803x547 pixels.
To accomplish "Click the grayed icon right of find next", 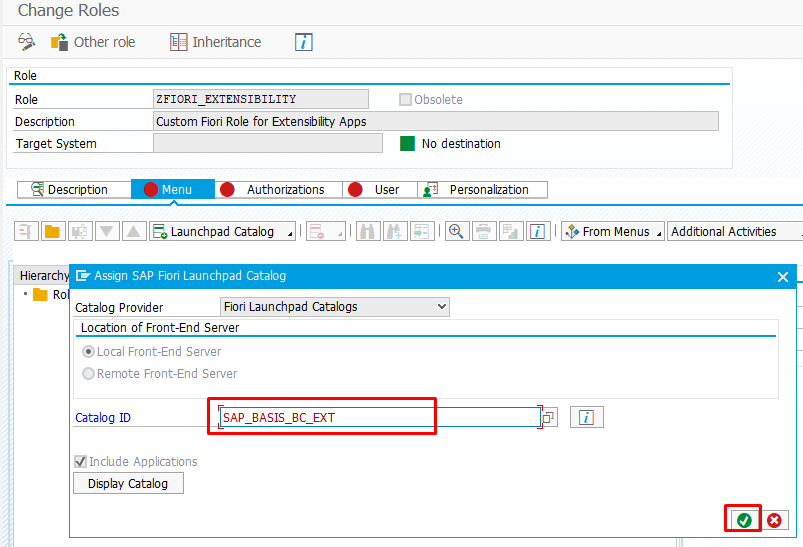I will [x=422, y=232].
